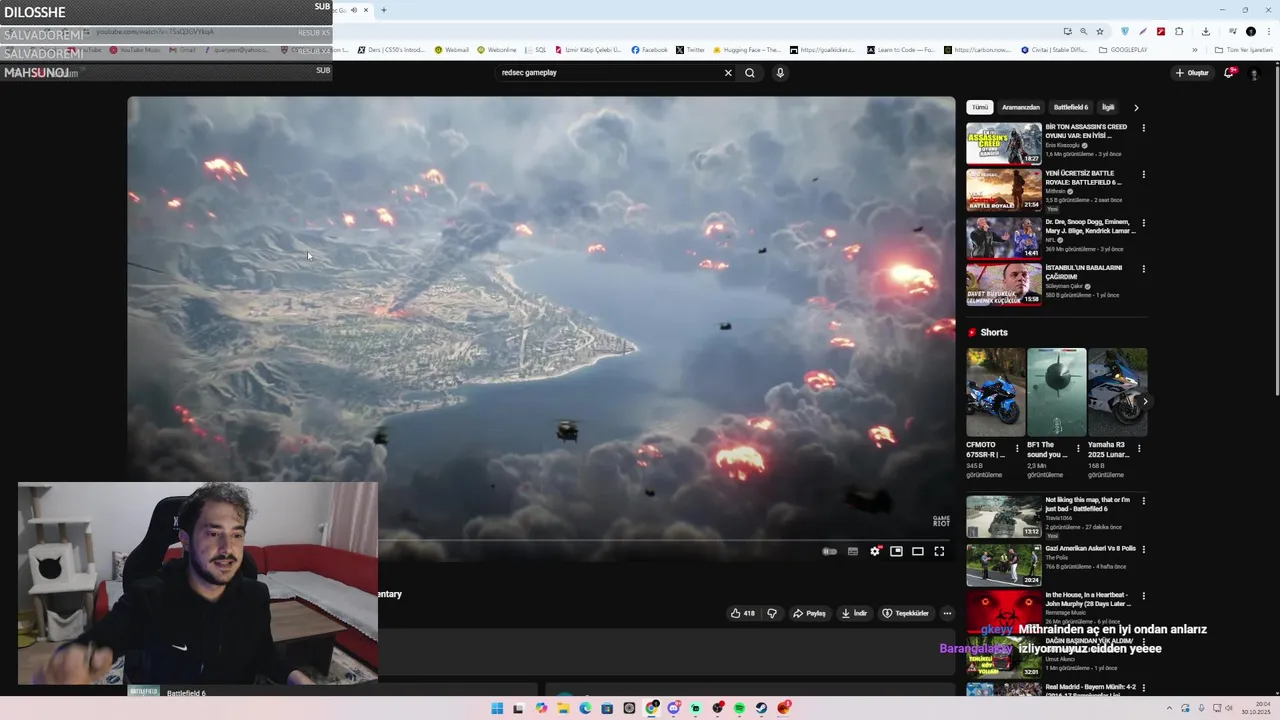Enter fullscreen on the video player
This screenshot has width=1280, height=720.
pos(939,551)
